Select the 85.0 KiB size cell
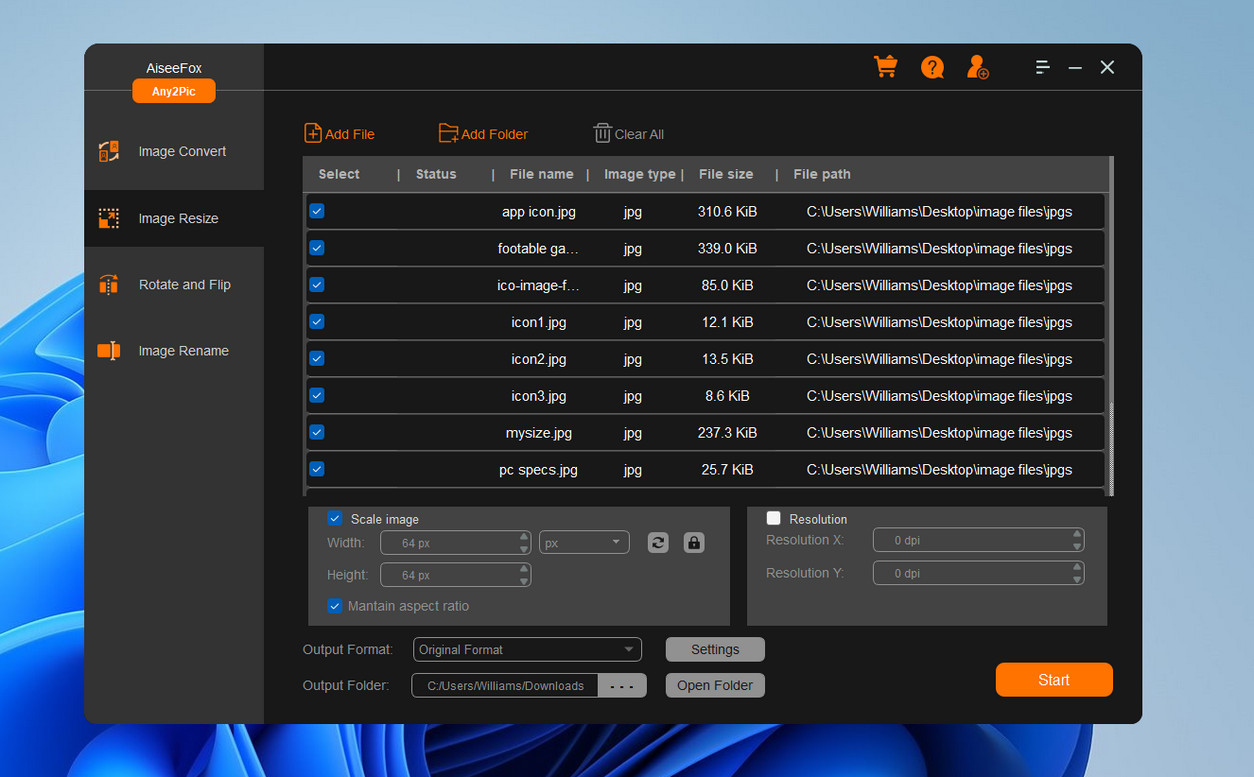Image resolution: width=1254 pixels, height=777 pixels. tap(727, 285)
